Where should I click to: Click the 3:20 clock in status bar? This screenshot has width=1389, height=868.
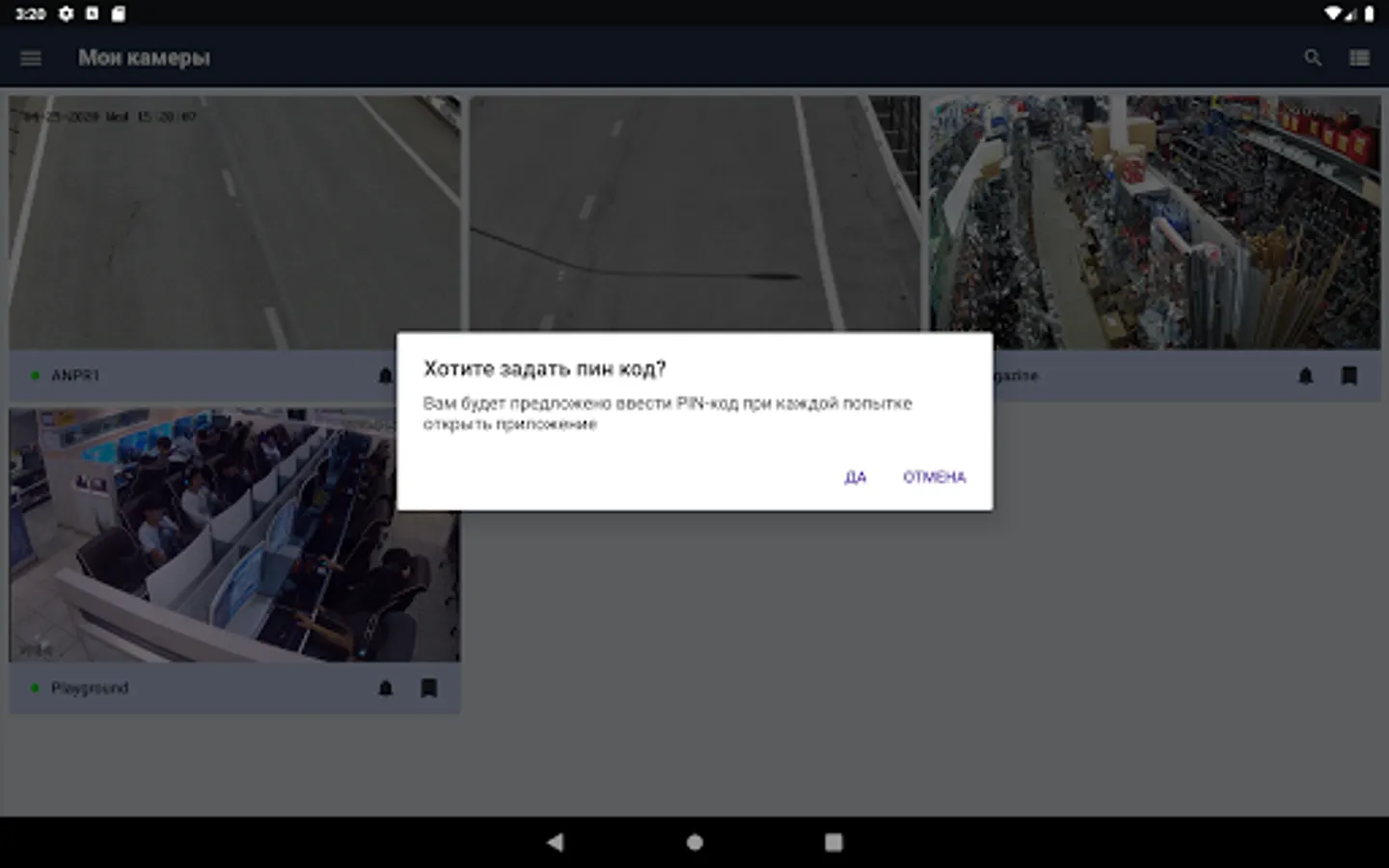[x=31, y=14]
